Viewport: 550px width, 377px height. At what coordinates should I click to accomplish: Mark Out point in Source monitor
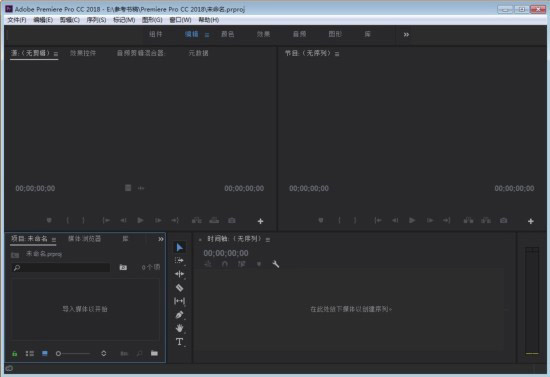tap(83, 220)
